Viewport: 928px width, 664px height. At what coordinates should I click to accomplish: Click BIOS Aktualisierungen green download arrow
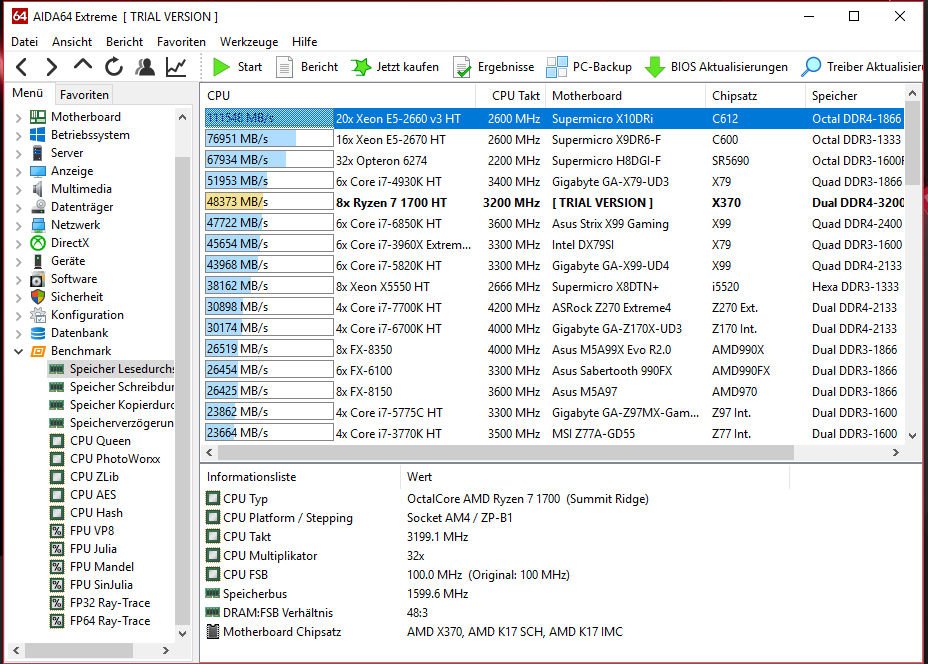point(655,67)
